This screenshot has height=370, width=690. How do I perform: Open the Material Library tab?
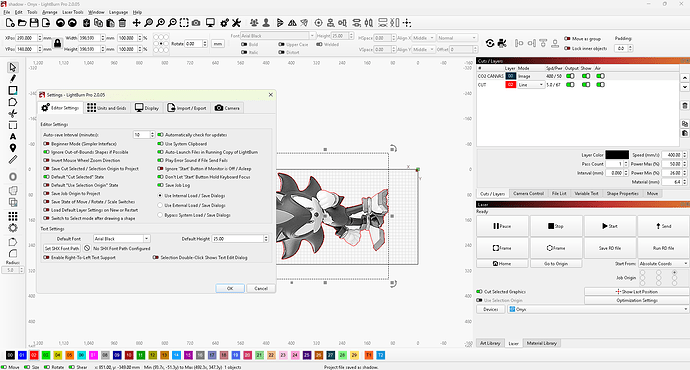(x=542, y=343)
